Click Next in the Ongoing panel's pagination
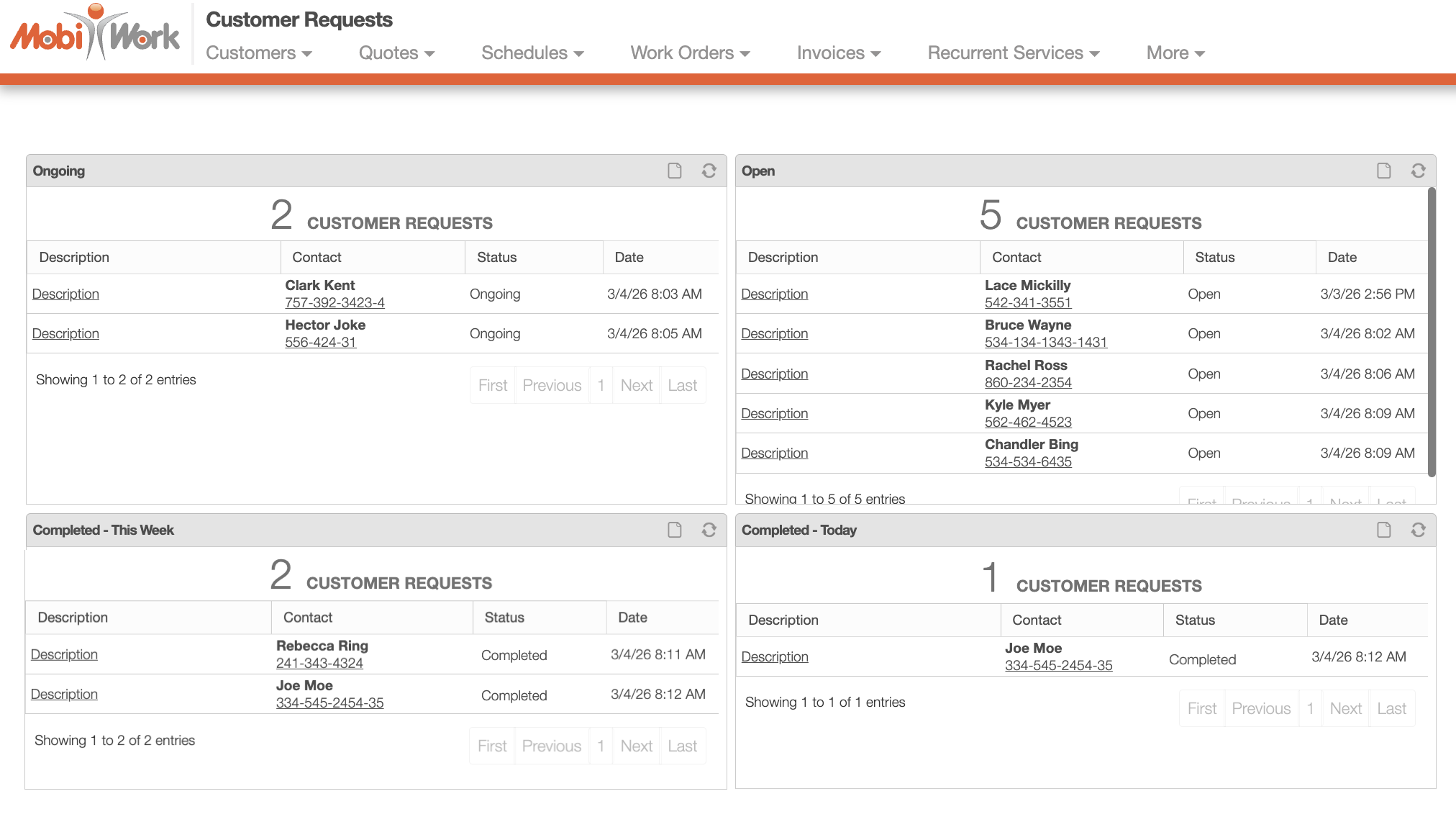The height and width of the screenshot is (822, 1456). point(636,386)
